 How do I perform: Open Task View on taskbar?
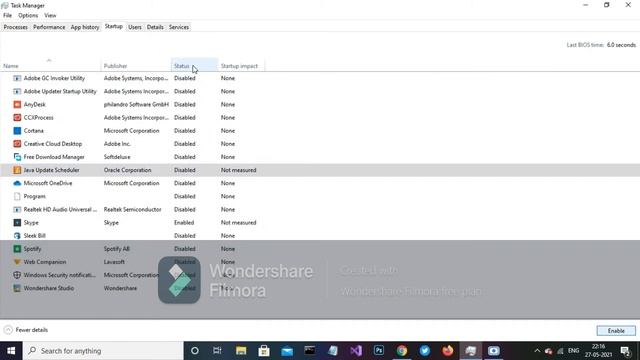click(217, 351)
